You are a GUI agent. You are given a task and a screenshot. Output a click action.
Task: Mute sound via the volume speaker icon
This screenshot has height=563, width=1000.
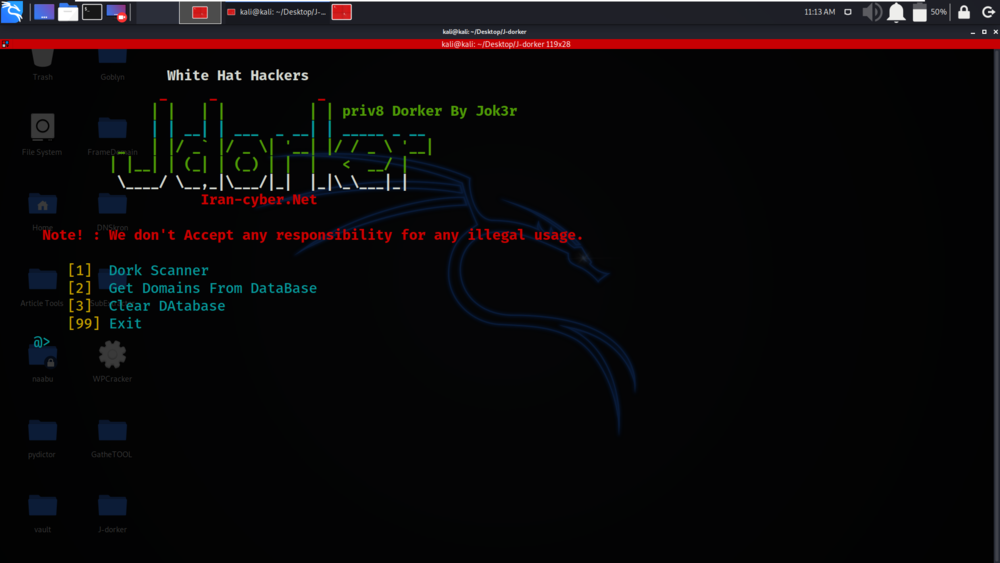coord(872,11)
